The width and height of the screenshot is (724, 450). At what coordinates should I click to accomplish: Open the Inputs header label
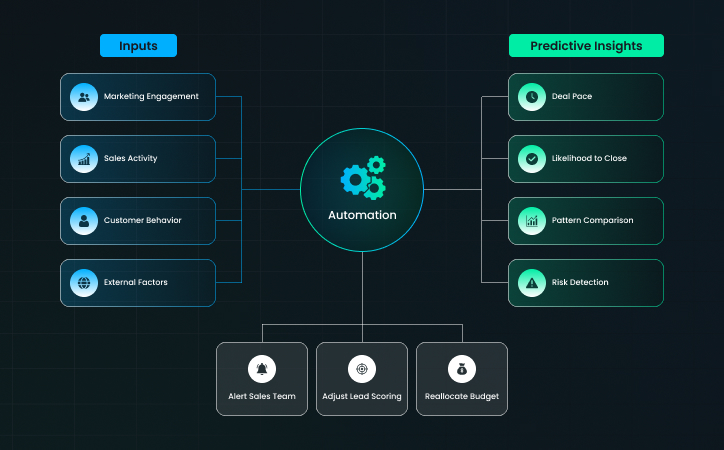pyautogui.click(x=138, y=46)
